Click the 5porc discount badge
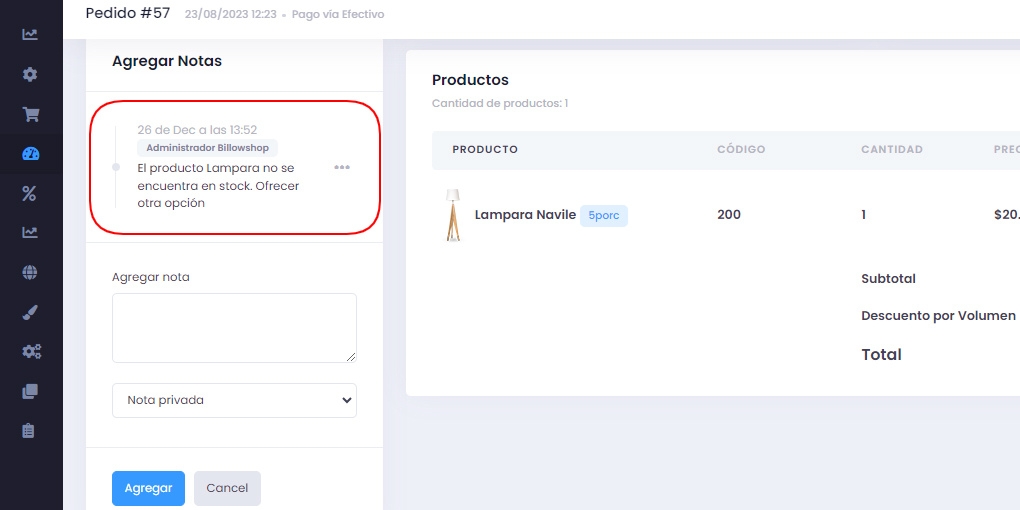Screen dimensions: 1020x510 coord(604,216)
